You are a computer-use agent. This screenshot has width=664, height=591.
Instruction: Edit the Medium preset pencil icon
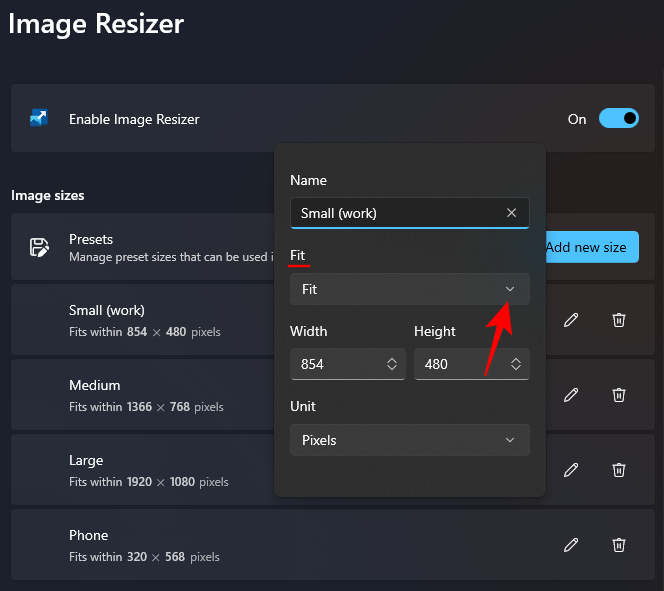(571, 395)
